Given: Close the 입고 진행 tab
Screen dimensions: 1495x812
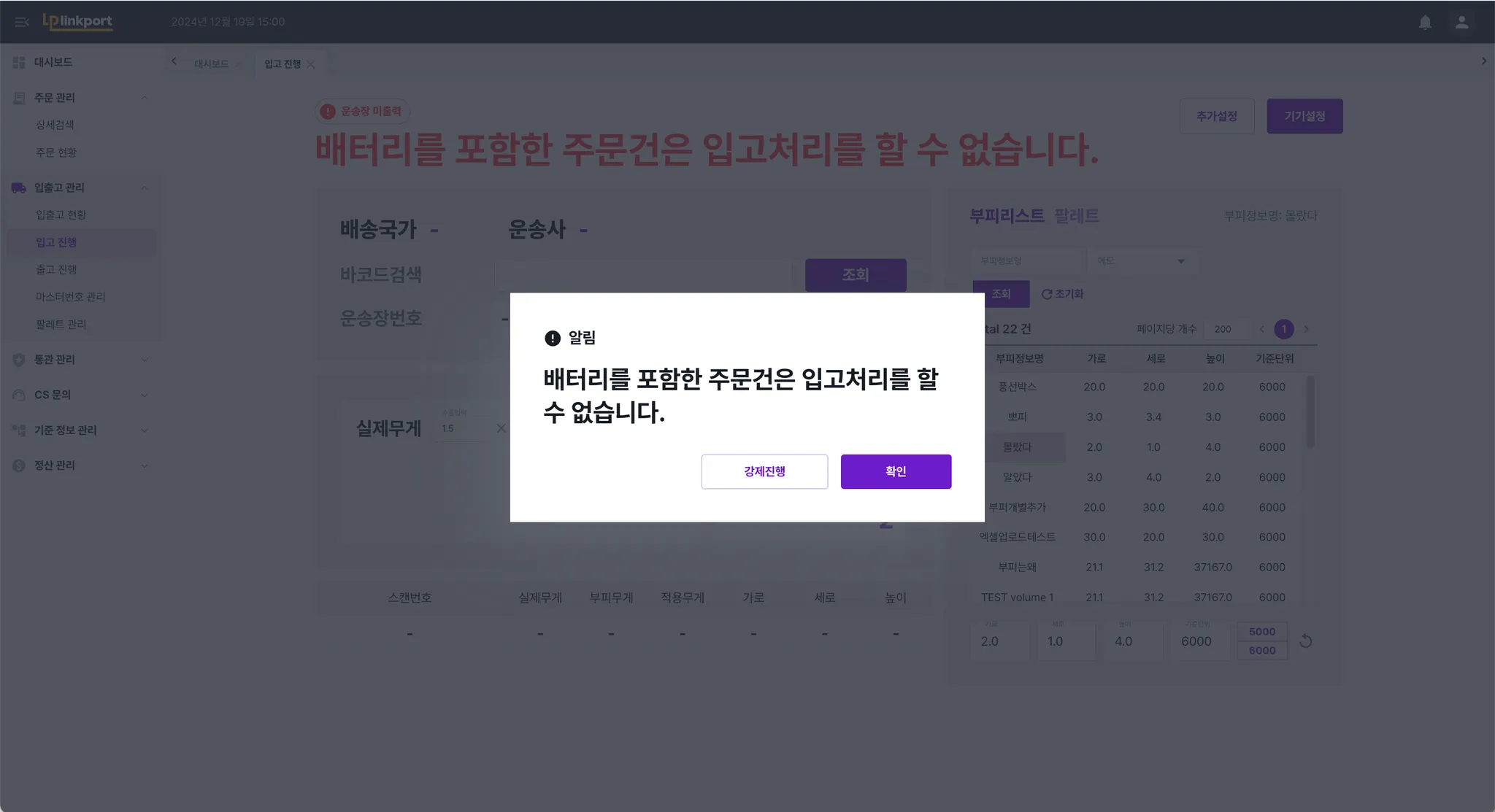Looking at the screenshot, I should pyautogui.click(x=311, y=64).
